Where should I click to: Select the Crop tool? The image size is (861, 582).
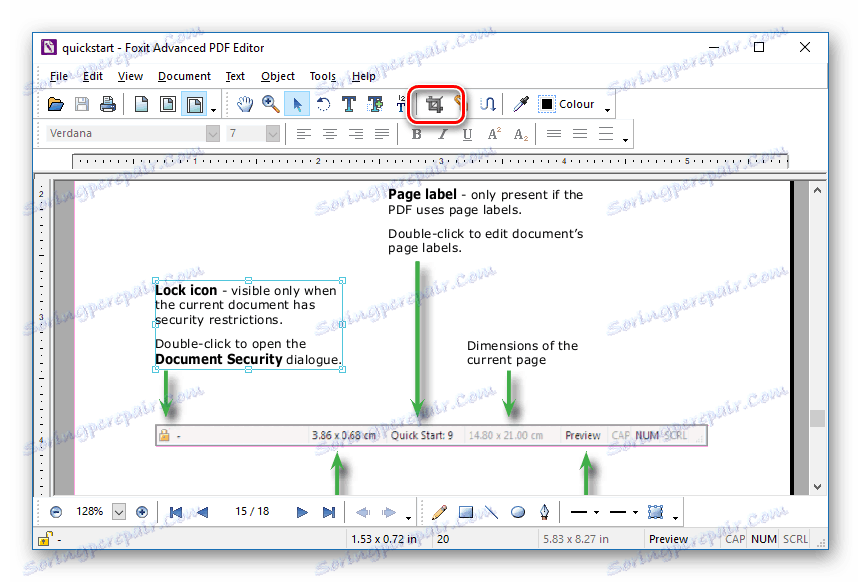tap(435, 104)
